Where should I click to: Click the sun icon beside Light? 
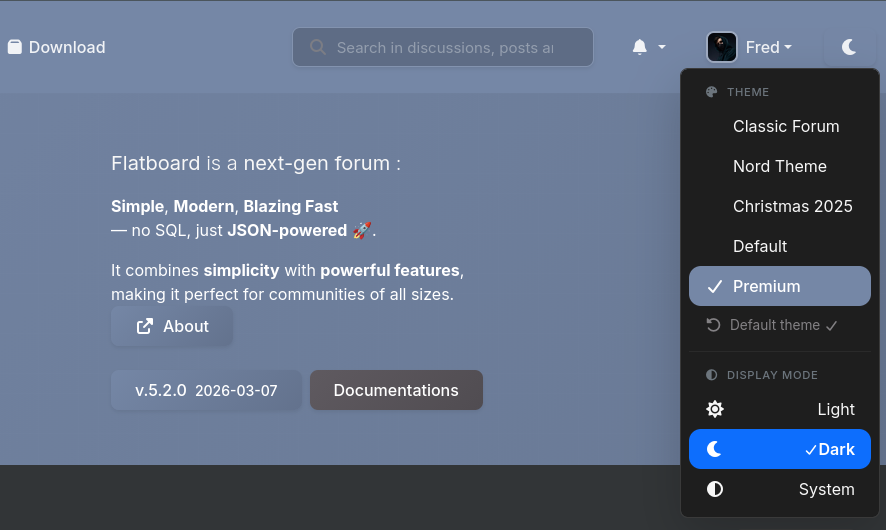tap(715, 409)
